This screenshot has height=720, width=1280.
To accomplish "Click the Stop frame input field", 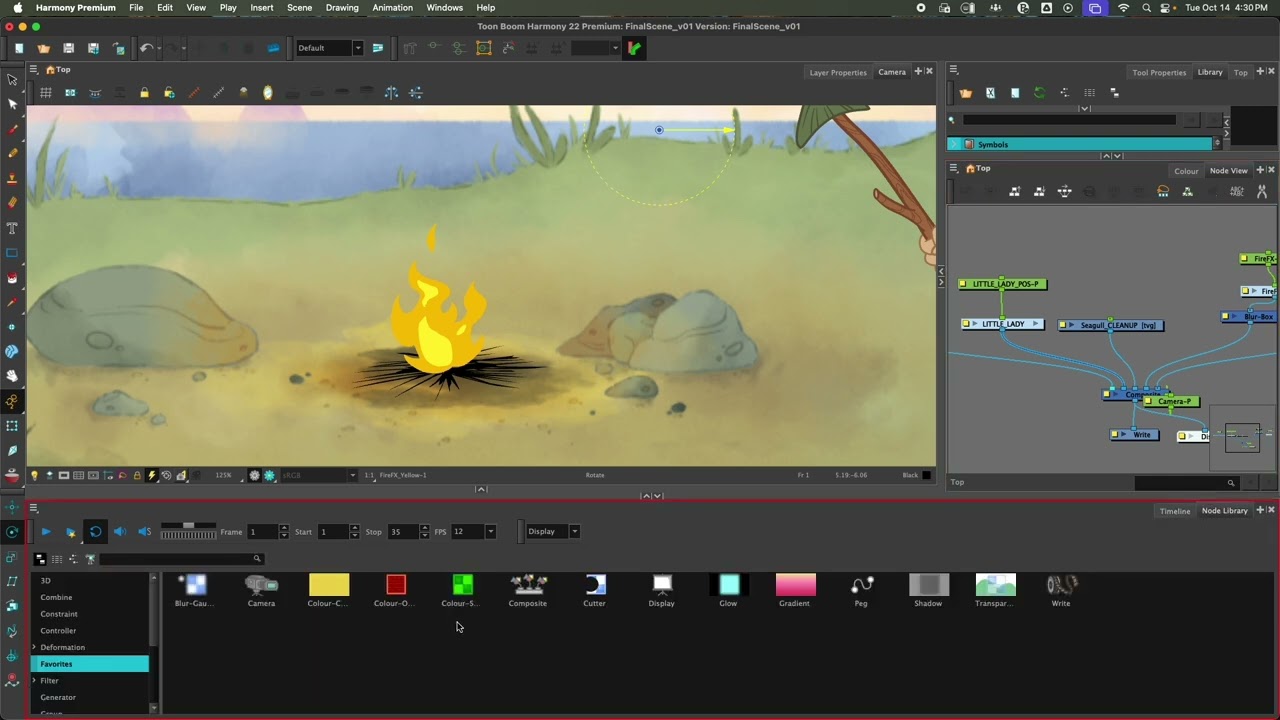I will (404, 531).
